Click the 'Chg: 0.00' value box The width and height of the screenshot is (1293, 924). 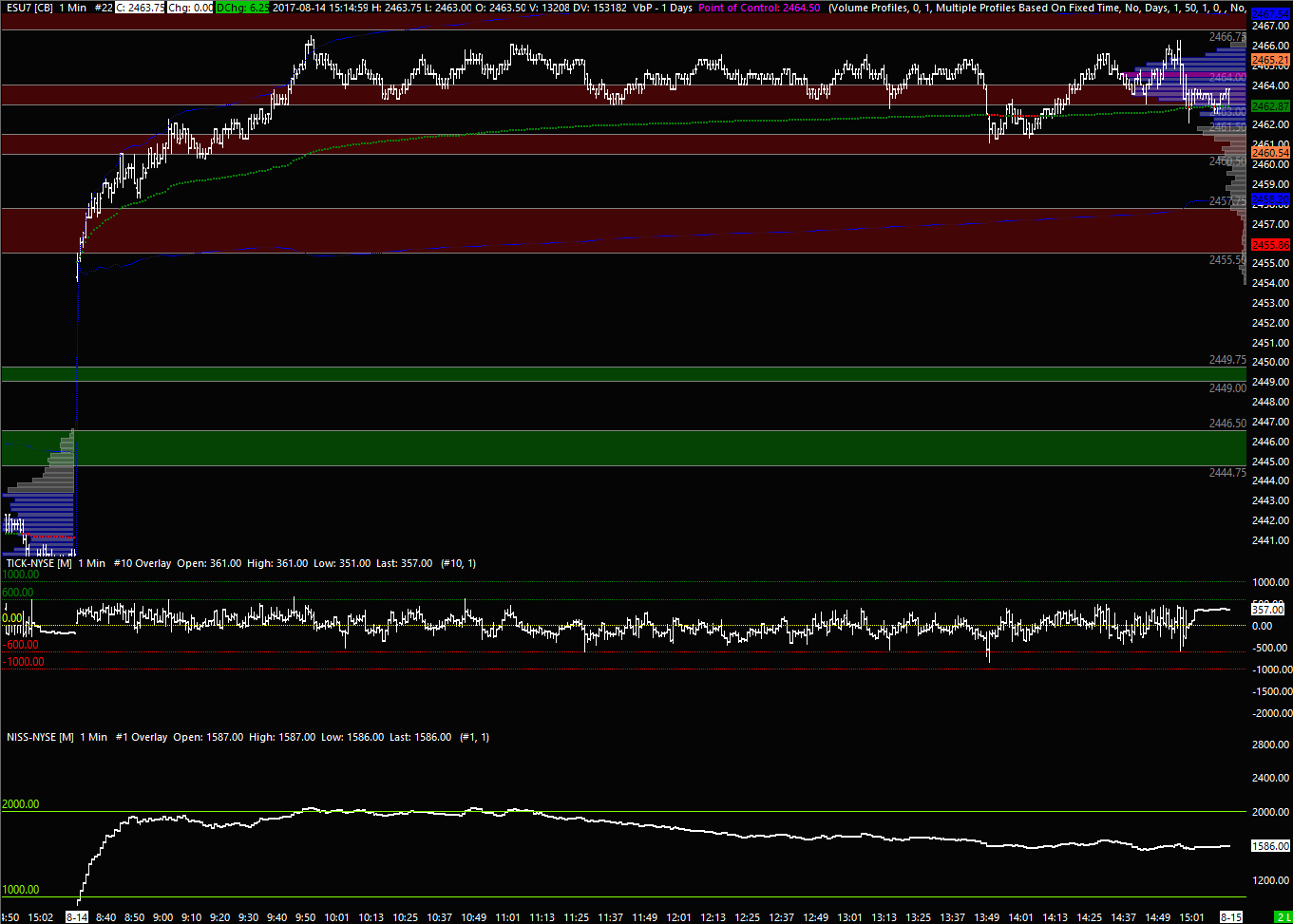pyautogui.click(x=190, y=8)
